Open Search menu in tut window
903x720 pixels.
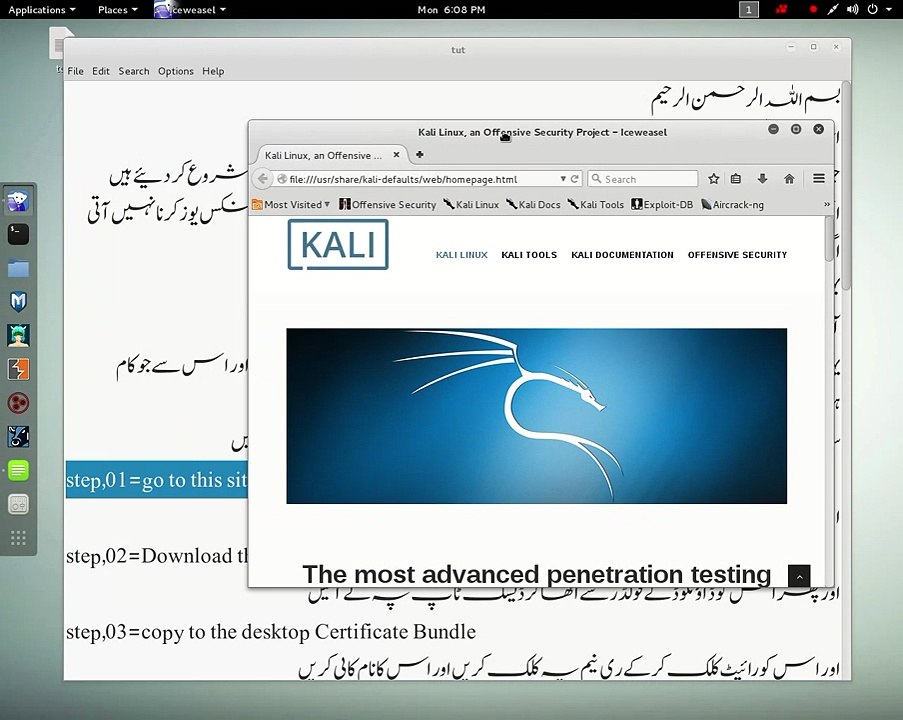134,71
